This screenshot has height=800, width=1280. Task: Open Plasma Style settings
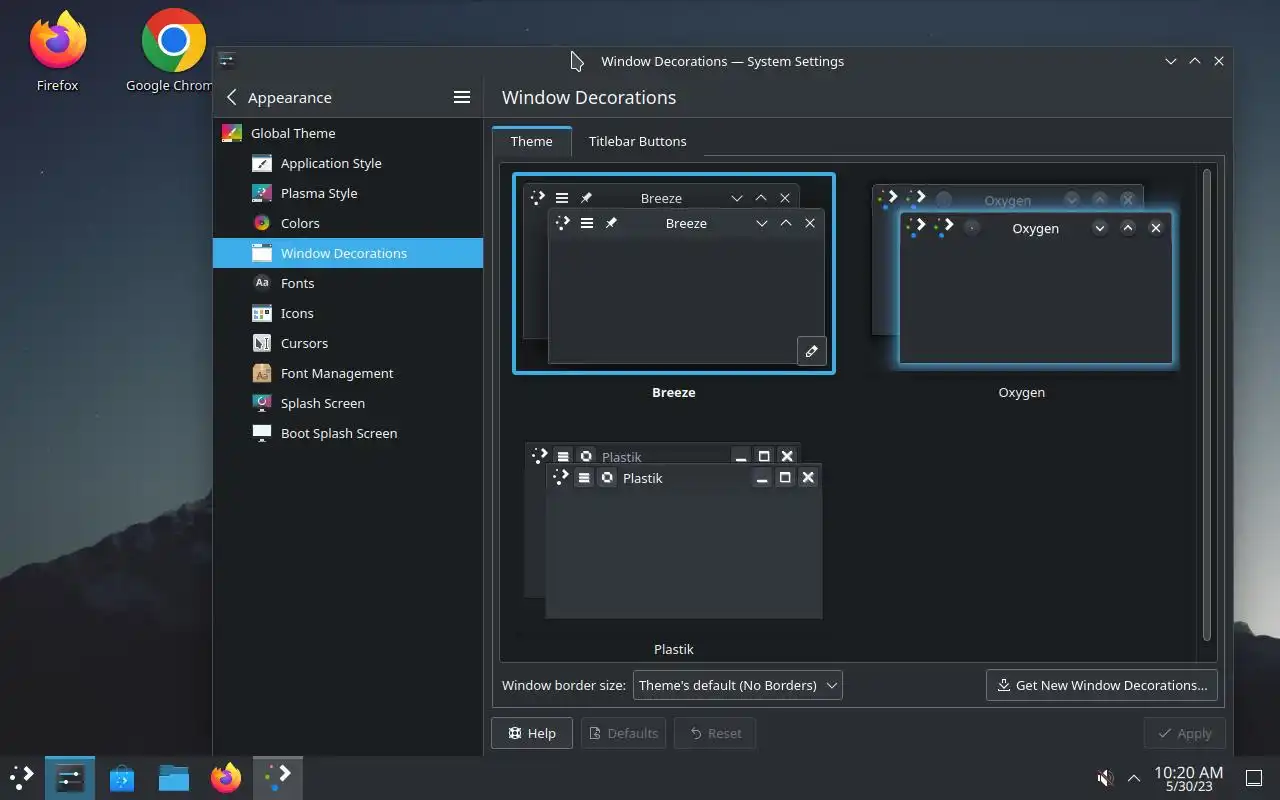pyautogui.click(x=348, y=193)
